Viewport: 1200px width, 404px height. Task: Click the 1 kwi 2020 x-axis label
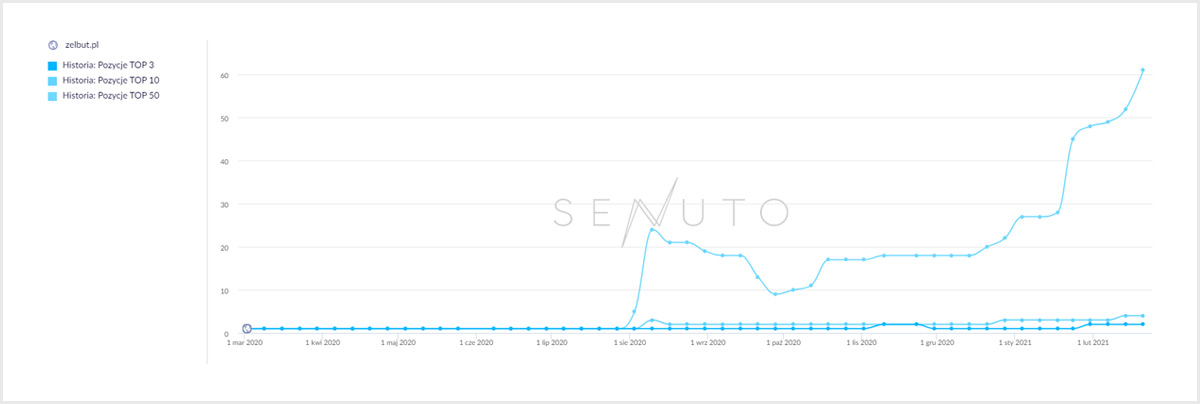324,342
